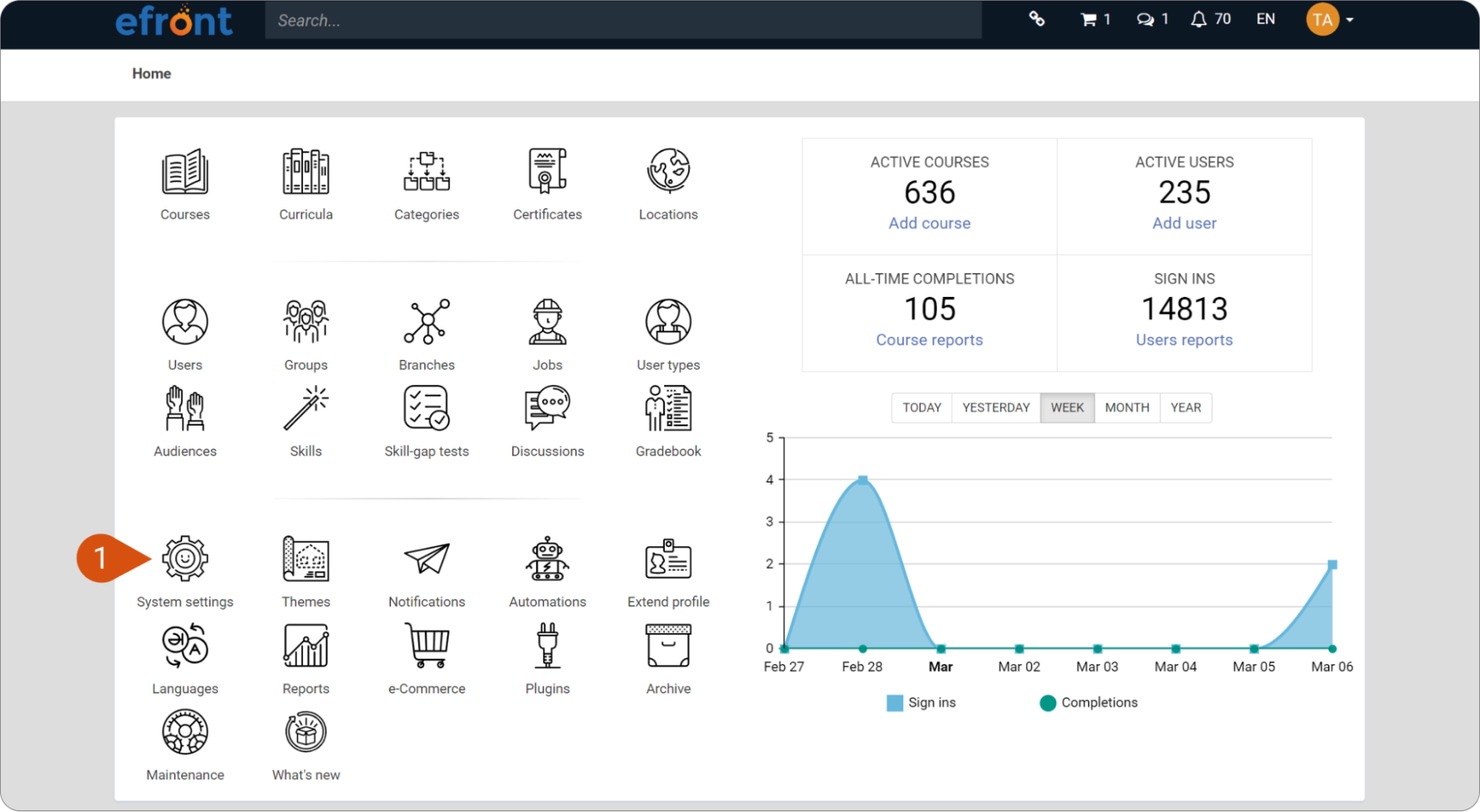The height and width of the screenshot is (812, 1480).
Task: Switch chart to YESTERDAY tab
Action: coord(996,408)
